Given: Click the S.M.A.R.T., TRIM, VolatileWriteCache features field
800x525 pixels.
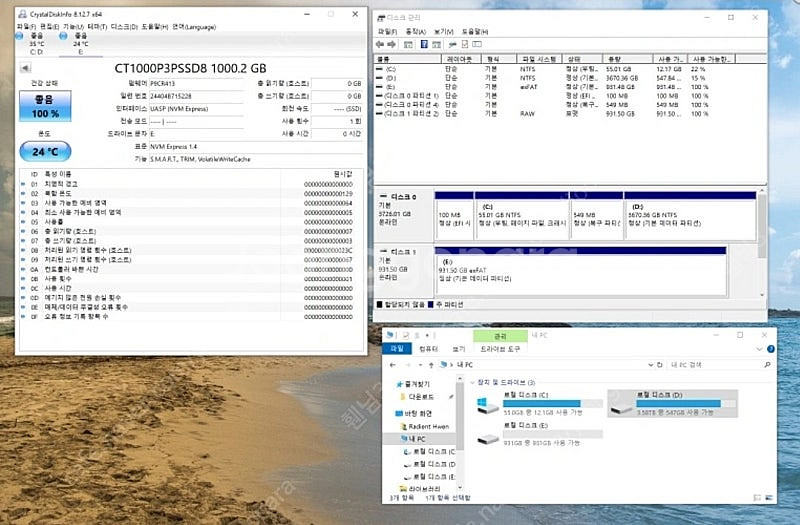Looking at the screenshot, I should (255, 159).
